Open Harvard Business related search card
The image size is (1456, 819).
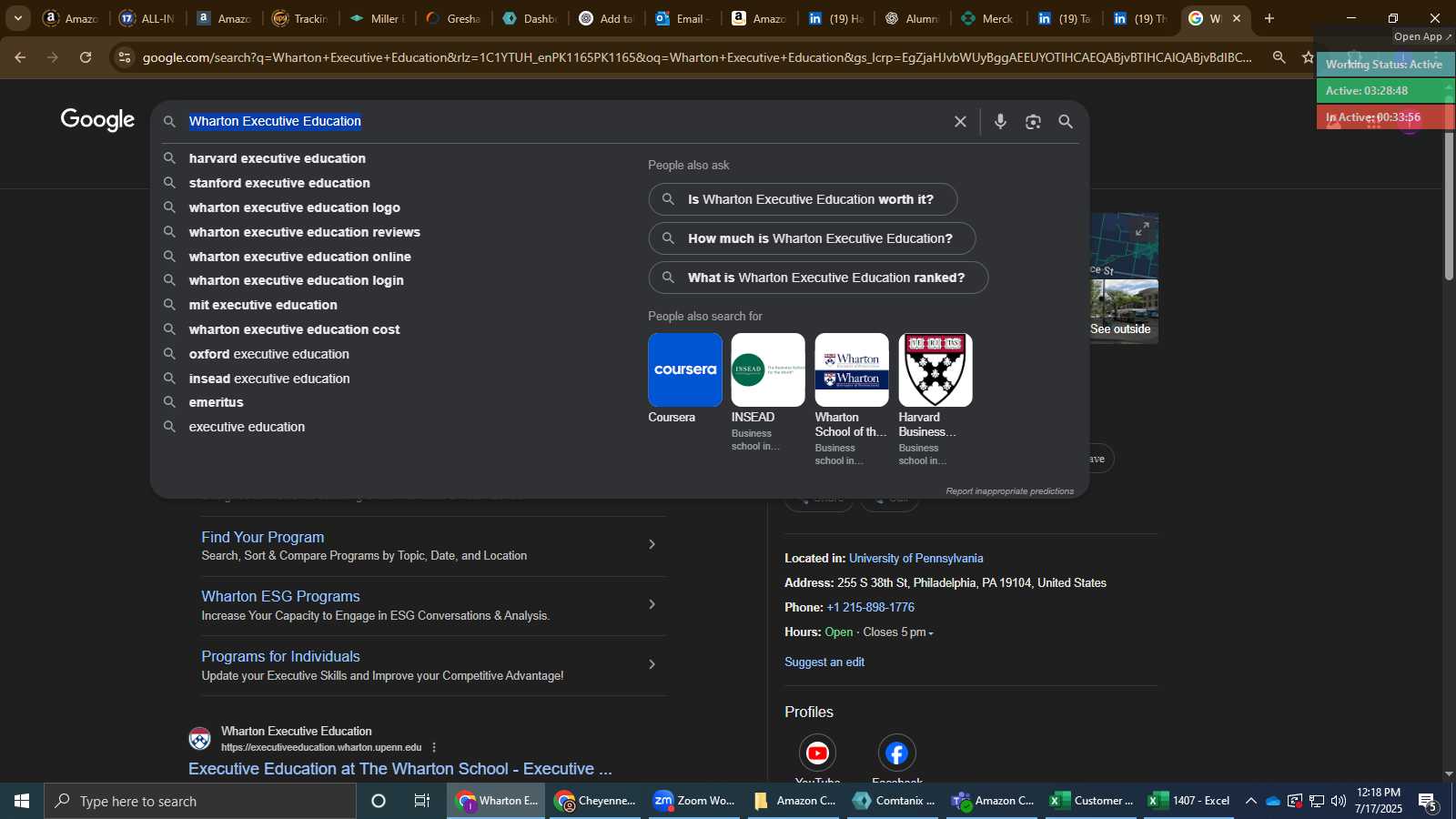click(x=935, y=399)
